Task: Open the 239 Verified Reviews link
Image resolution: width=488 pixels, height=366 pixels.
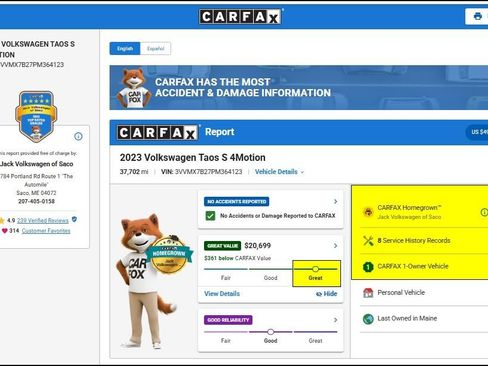Action: (x=43, y=220)
